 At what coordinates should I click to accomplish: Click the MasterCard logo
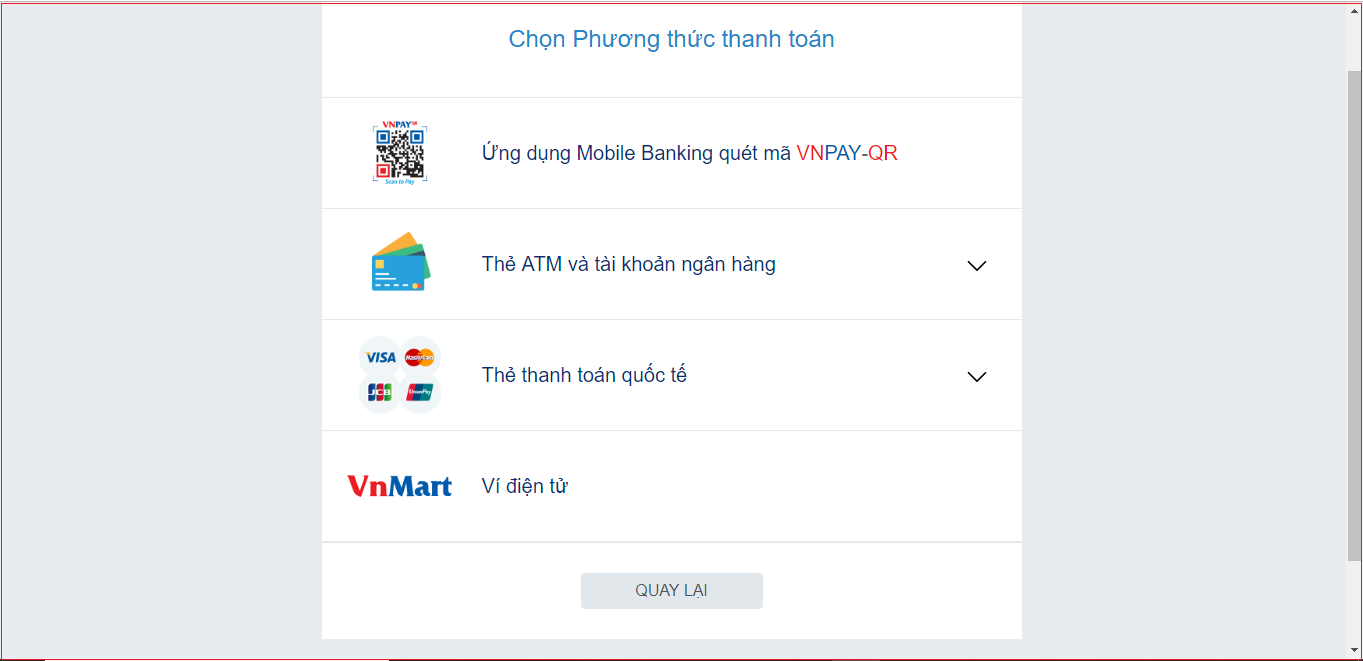[420, 357]
